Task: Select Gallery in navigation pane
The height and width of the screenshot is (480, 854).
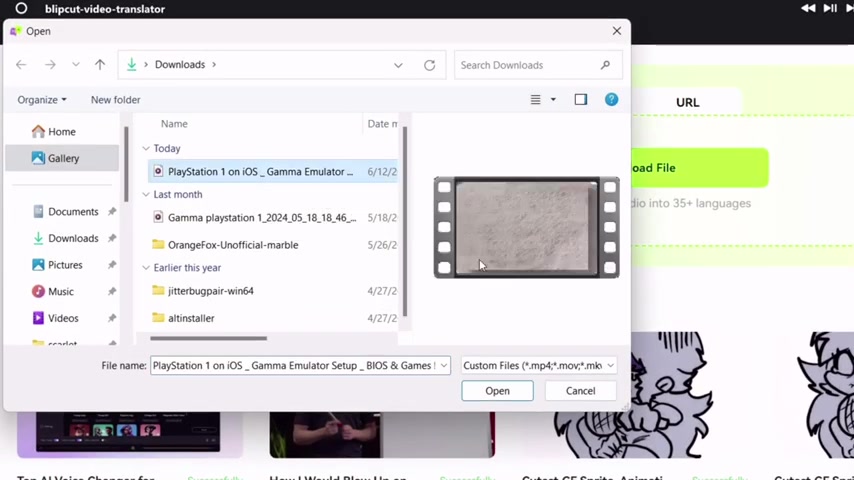Action: pyautogui.click(x=62, y=159)
